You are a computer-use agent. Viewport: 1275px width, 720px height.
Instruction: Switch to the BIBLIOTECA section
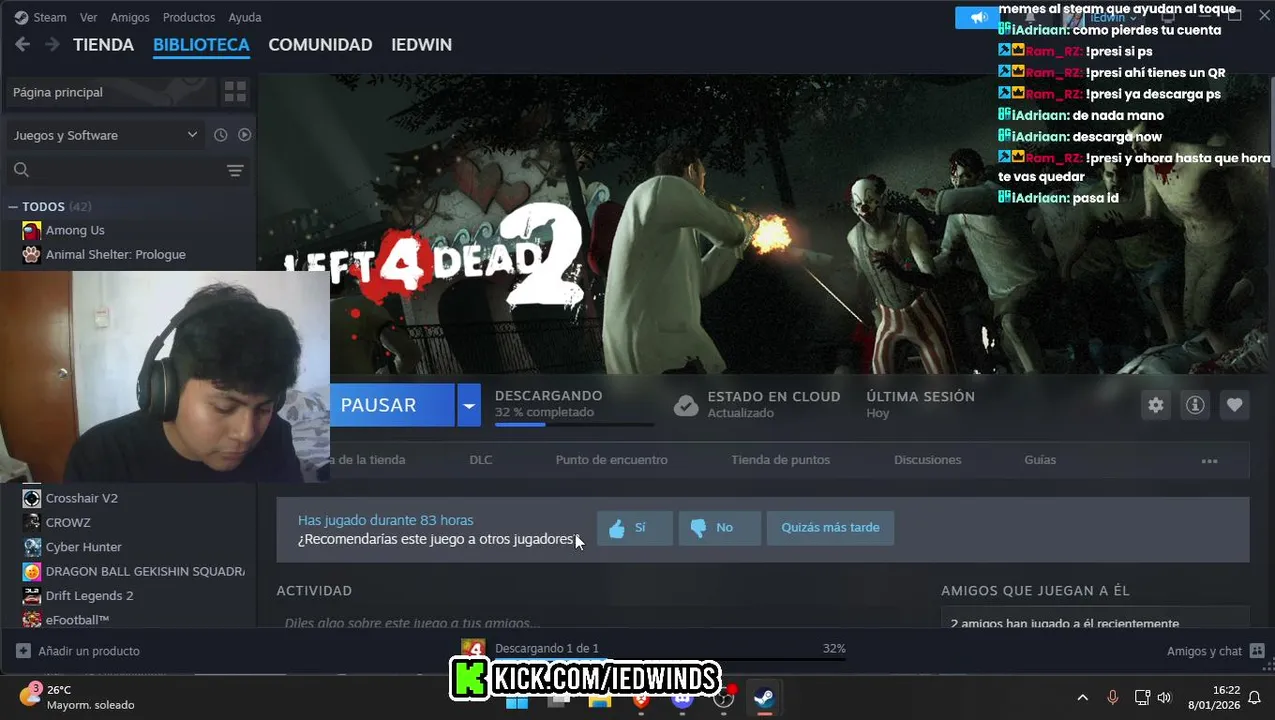pos(201,45)
